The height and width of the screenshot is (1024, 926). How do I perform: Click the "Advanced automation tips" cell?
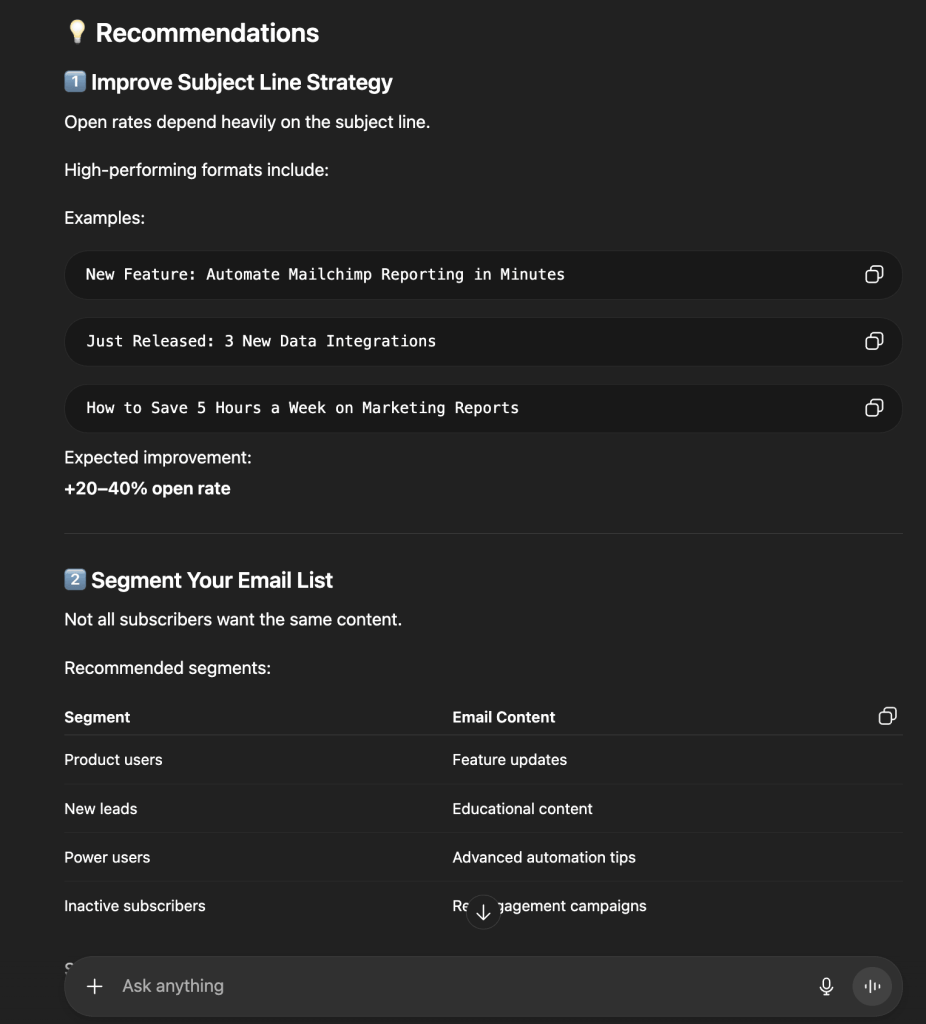[543, 858]
